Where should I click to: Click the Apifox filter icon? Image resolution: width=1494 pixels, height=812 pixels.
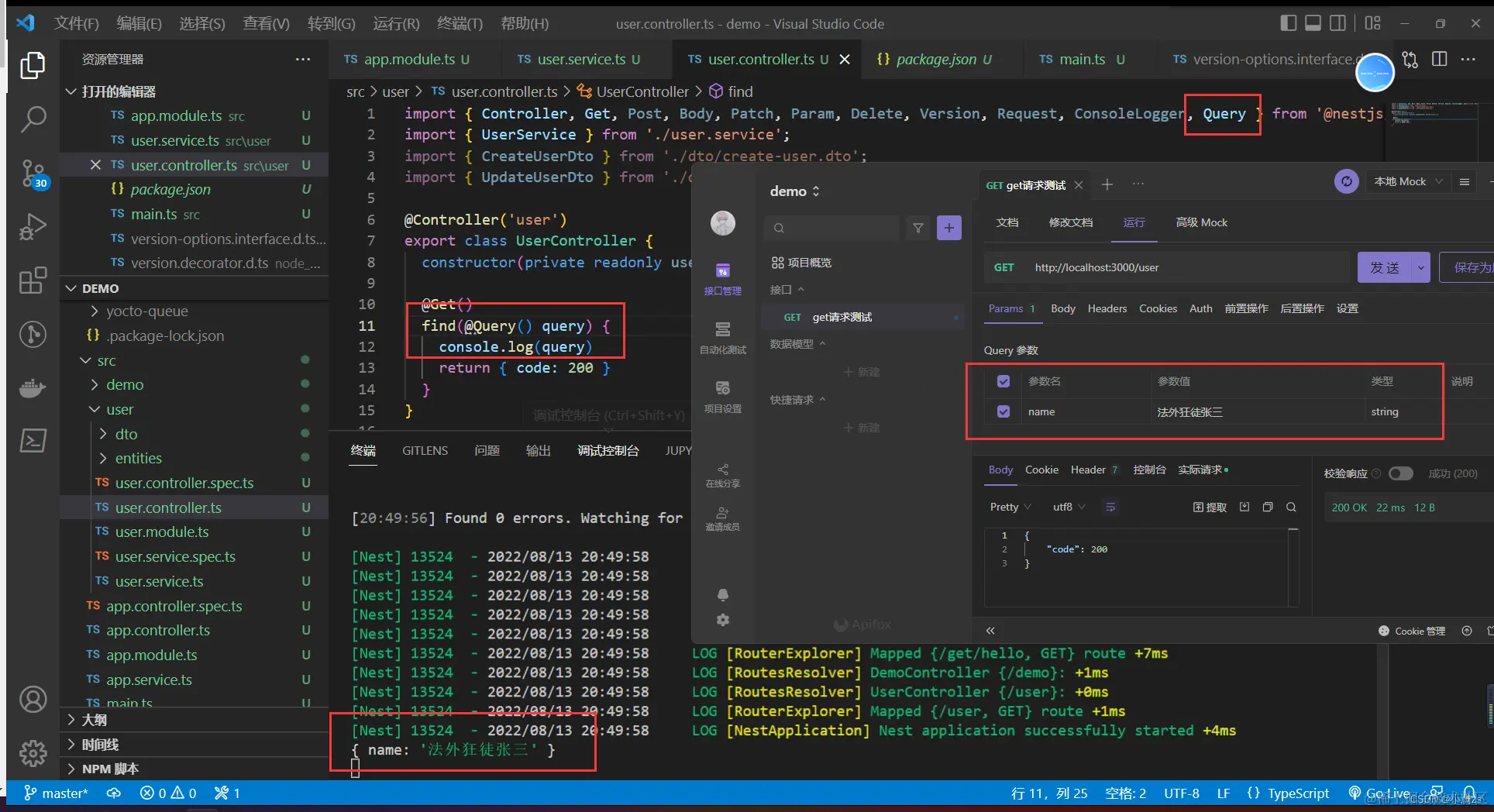(918, 228)
